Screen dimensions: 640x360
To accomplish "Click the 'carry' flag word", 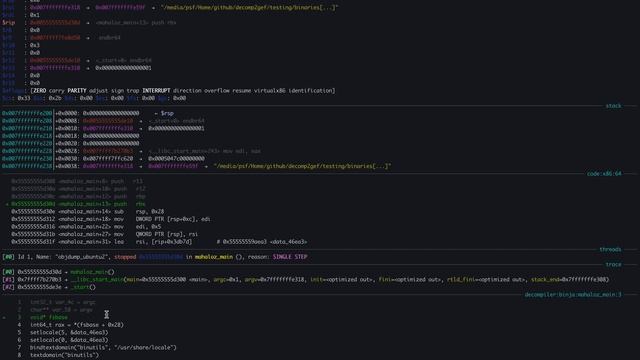I will 57,91.
